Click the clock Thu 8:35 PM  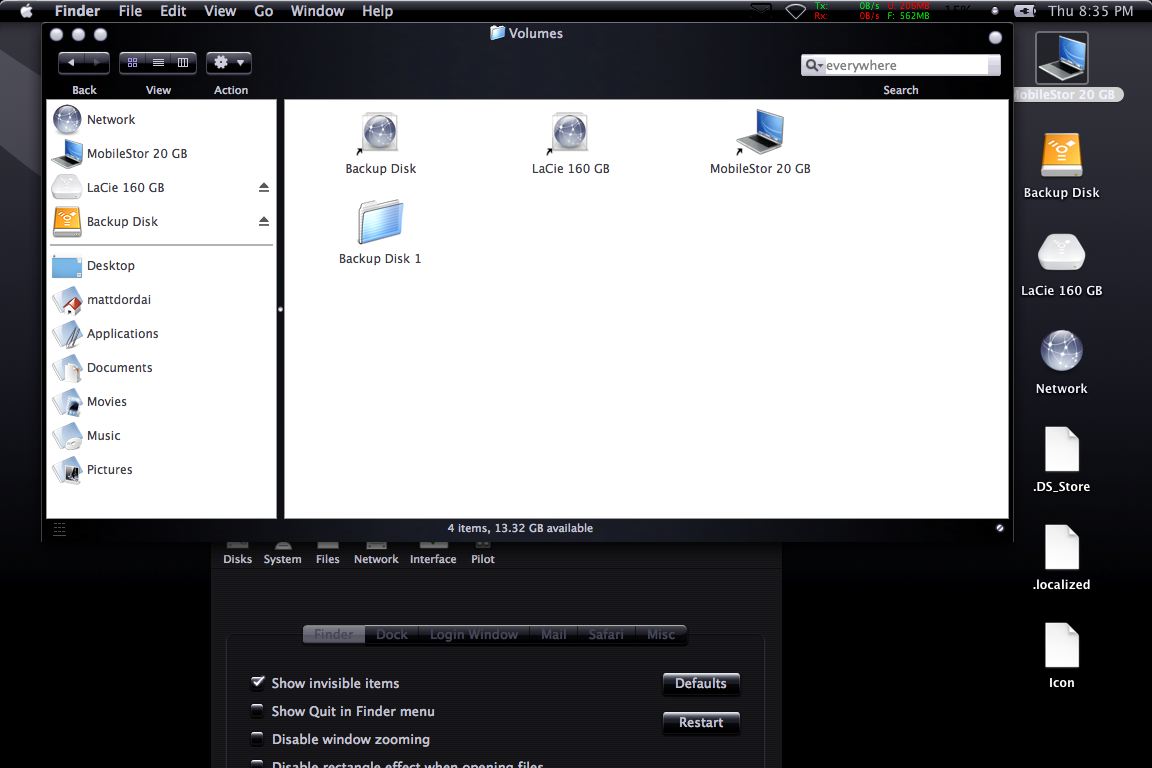coord(1090,11)
